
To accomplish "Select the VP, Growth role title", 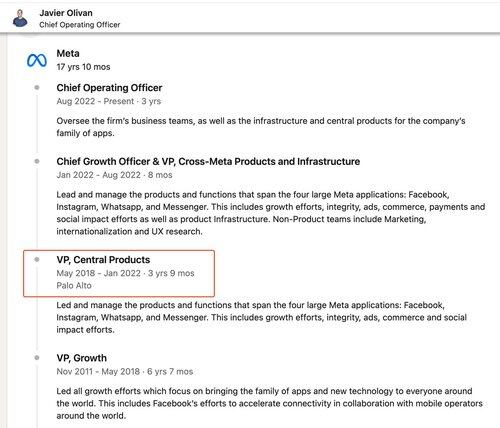I will (x=82, y=358).
